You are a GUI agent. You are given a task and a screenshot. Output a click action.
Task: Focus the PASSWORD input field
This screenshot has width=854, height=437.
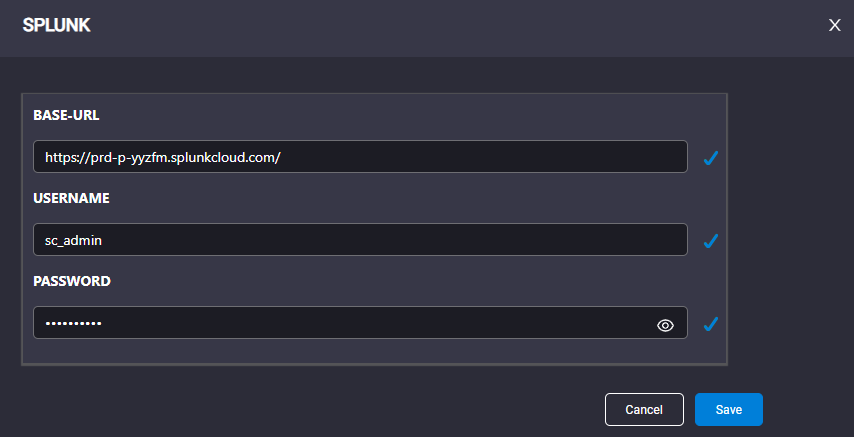pyautogui.click(x=360, y=323)
